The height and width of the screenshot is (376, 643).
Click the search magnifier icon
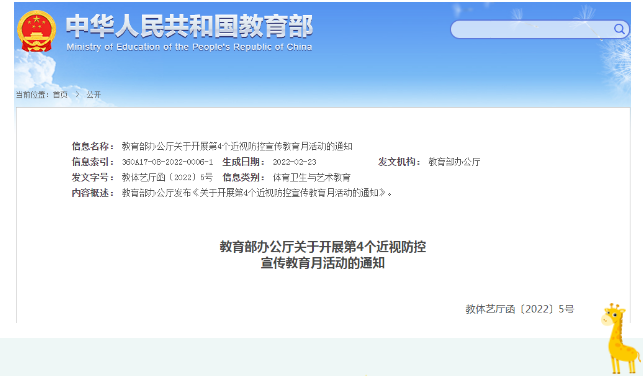[x=619, y=29]
